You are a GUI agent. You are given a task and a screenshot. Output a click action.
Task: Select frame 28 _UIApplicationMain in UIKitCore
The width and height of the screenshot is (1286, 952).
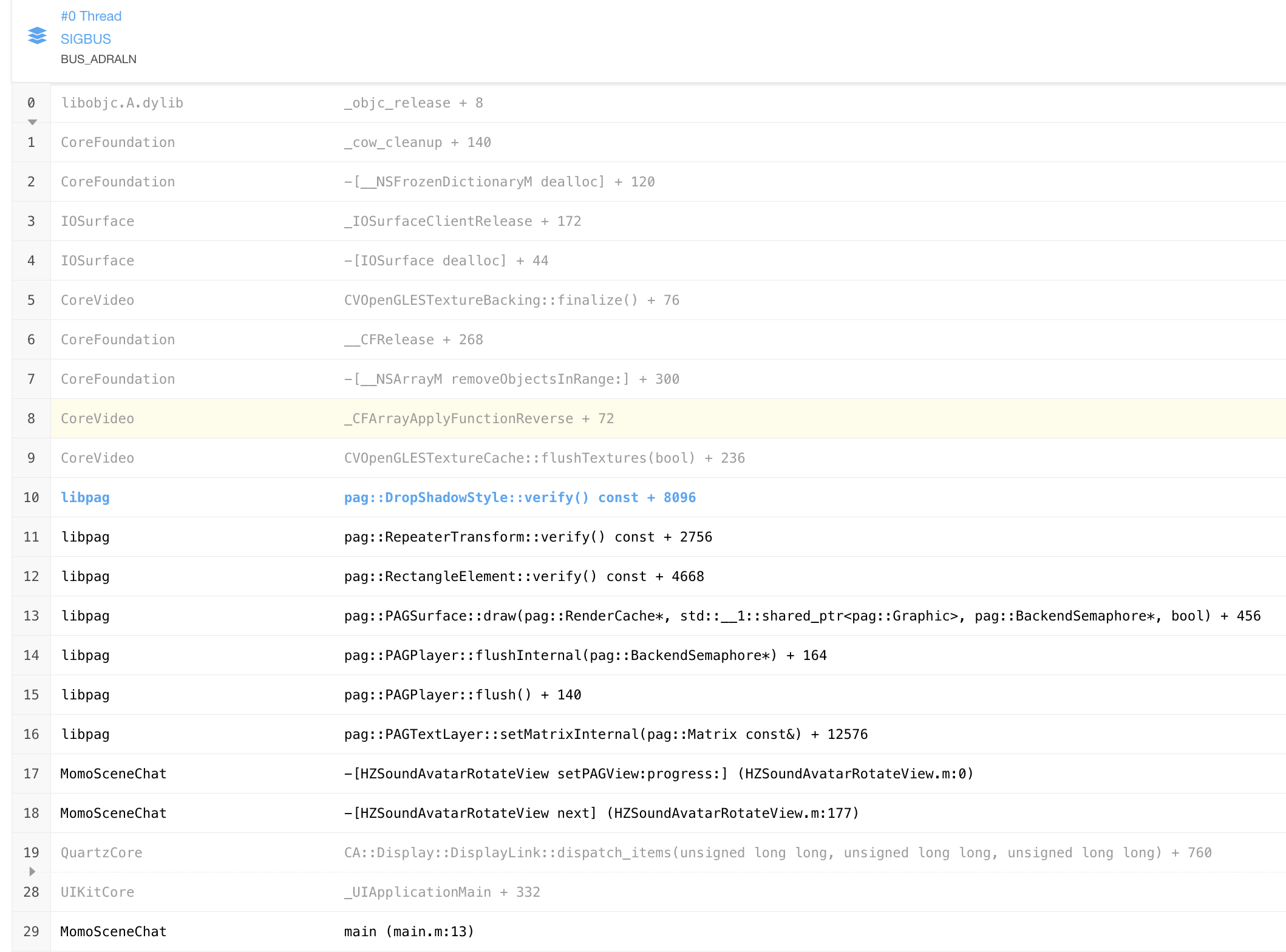pyautogui.click(x=441, y=892)
